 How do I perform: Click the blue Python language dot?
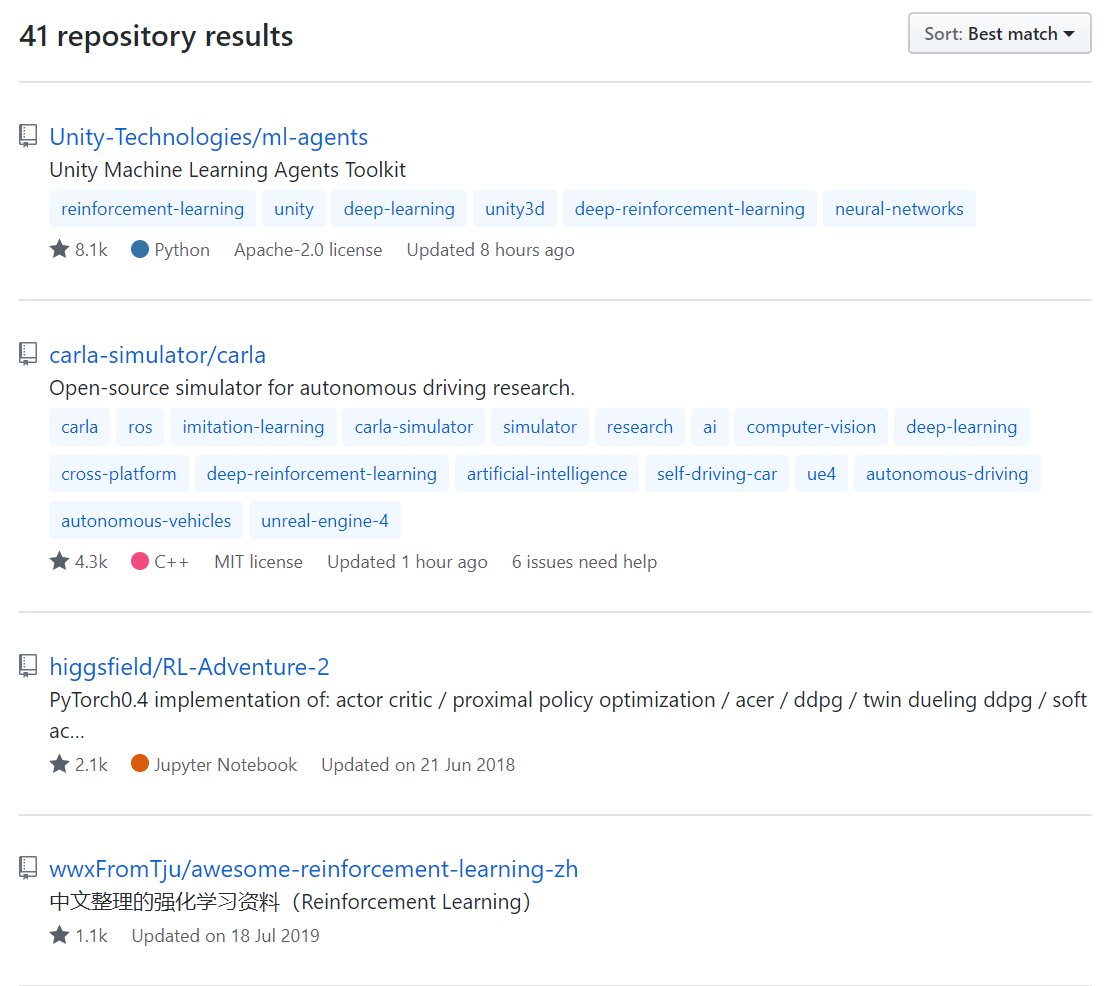140,249
